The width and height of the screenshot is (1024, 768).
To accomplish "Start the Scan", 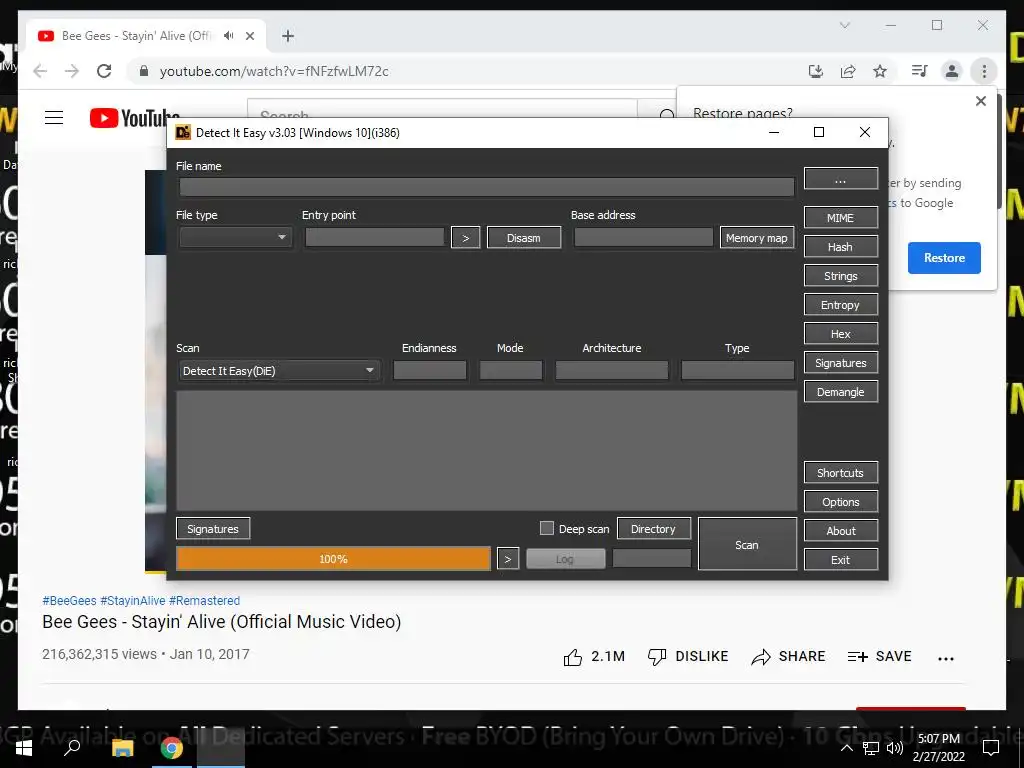I will tap(747, 545).
